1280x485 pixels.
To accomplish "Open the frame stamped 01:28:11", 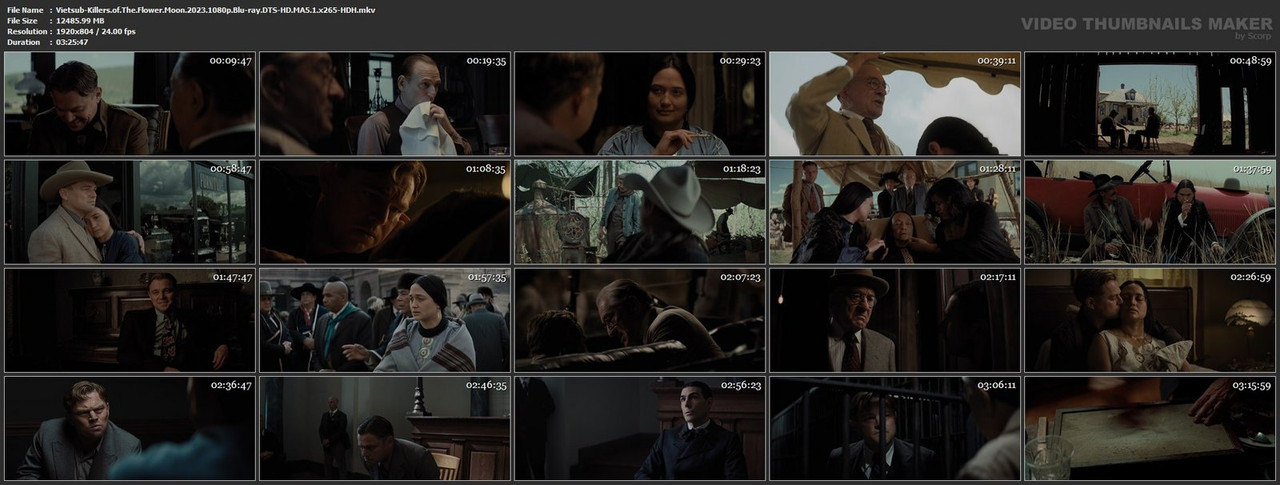I will 895,212.
